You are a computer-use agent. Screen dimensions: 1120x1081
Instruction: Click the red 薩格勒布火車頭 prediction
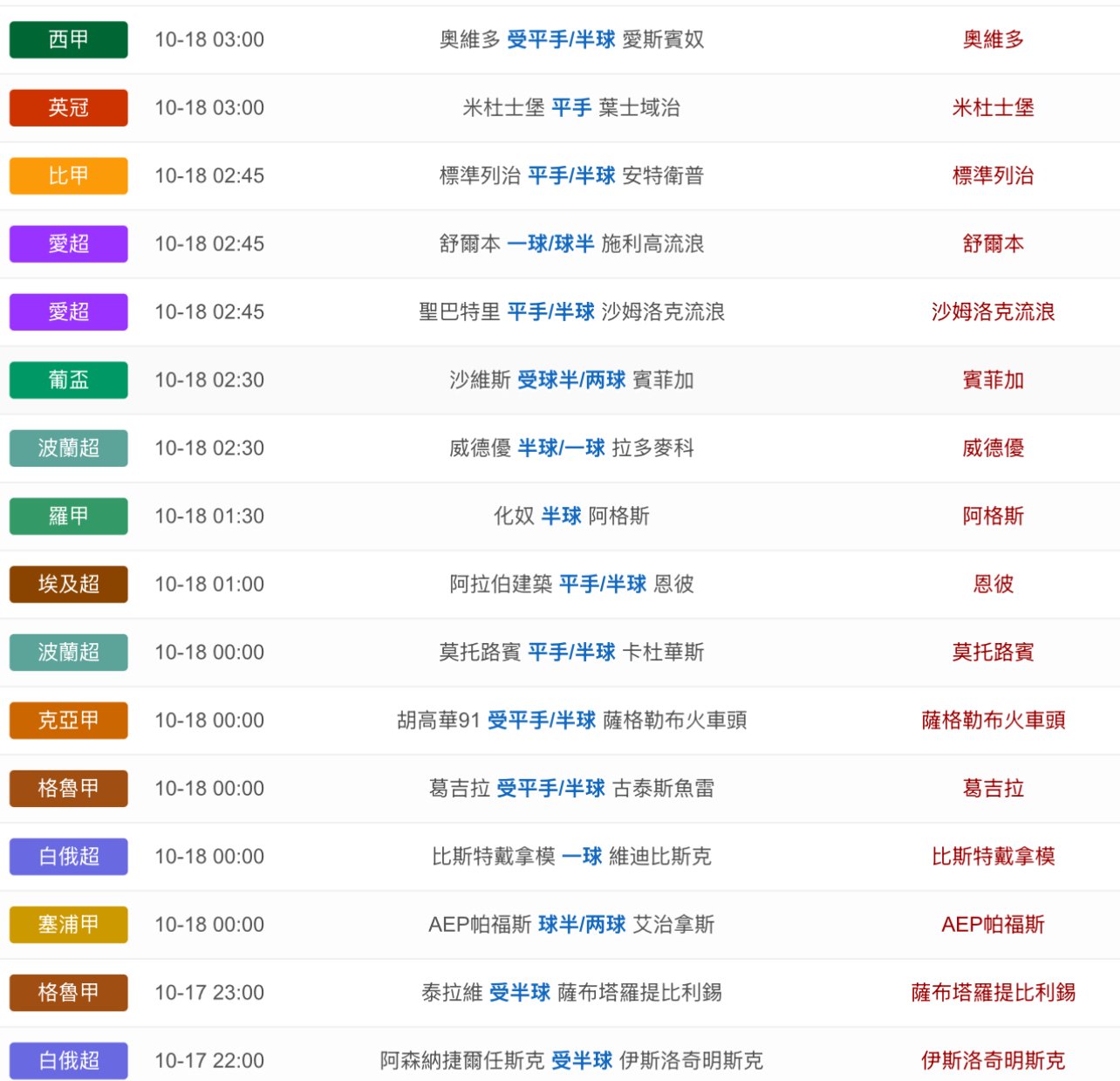pyautogui.click(x=993, y=720)
